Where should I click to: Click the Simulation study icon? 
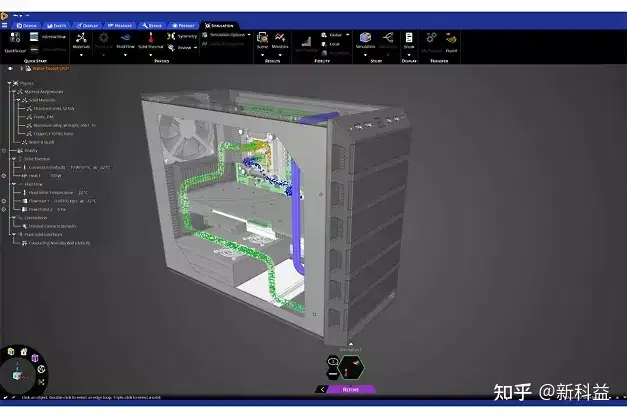365,38
